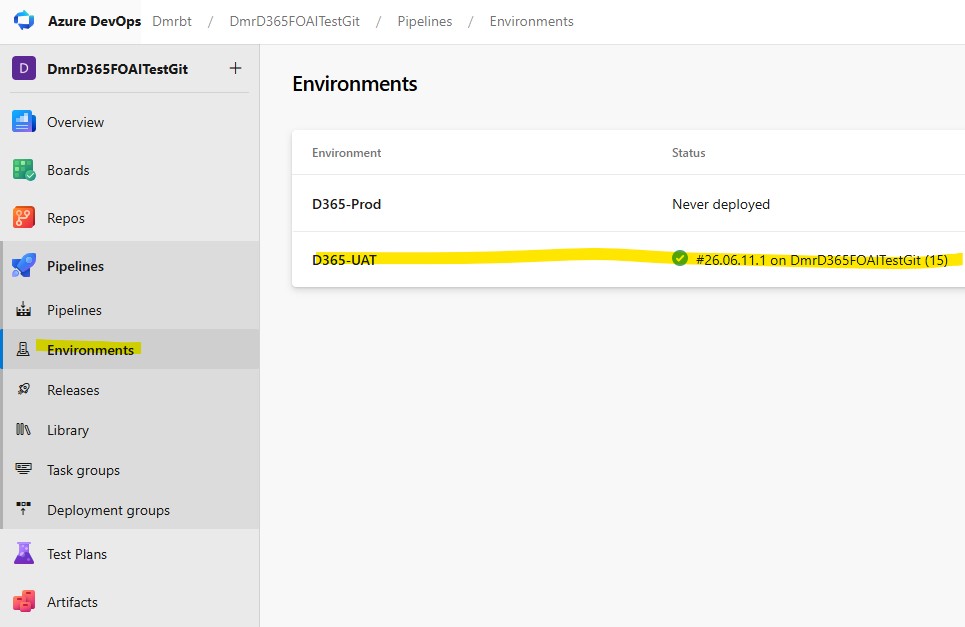The image size is (965, 627).
Task: Click the Overview icon in sidebar
Action: pos(23,122)
